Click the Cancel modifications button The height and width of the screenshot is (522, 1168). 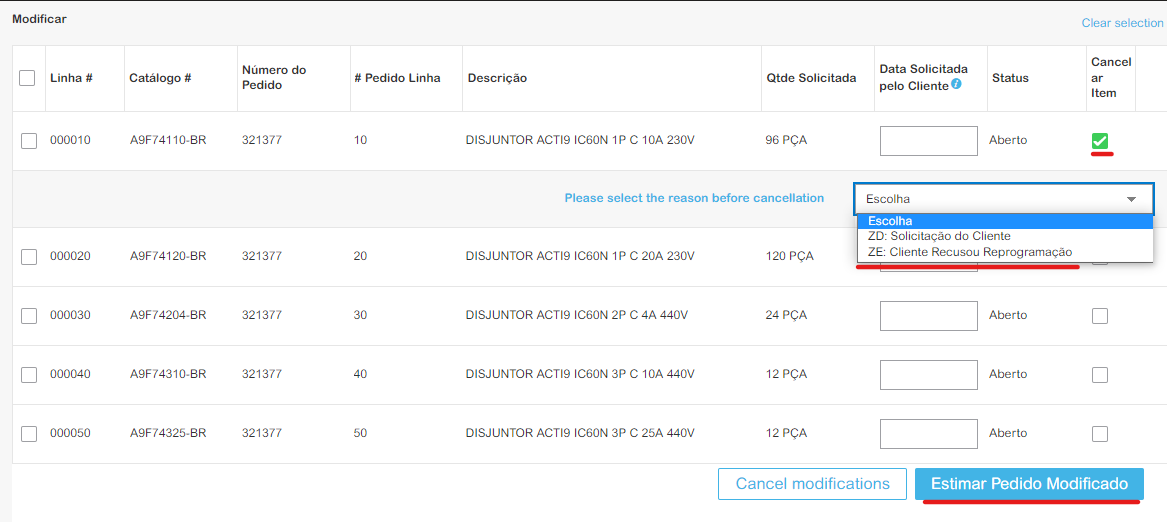coord(813,484)
